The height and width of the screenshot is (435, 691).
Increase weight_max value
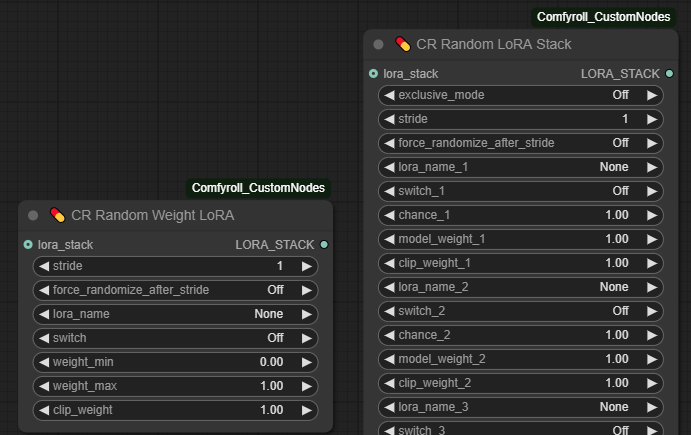[x=307, y=386]
